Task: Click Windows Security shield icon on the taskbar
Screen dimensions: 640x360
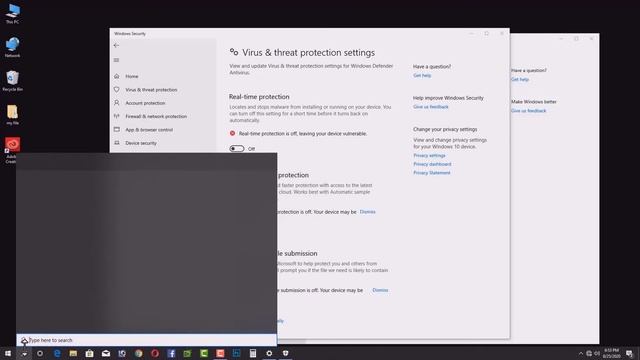Action: point(285,353)
